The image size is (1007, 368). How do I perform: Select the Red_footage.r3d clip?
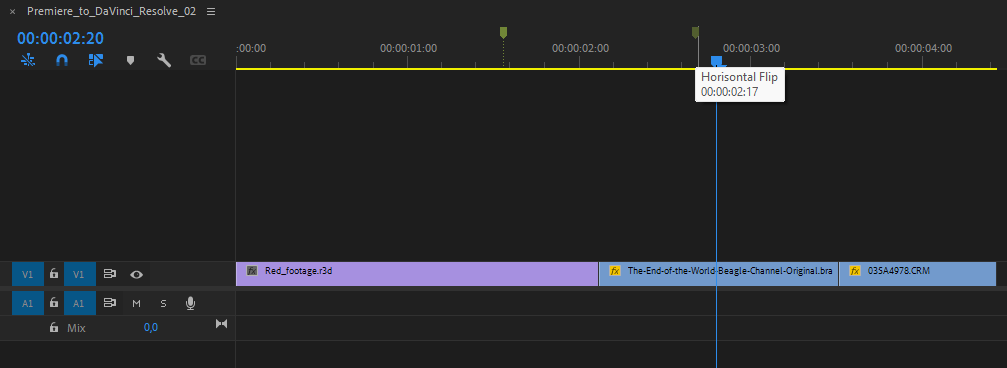point(417,274)
